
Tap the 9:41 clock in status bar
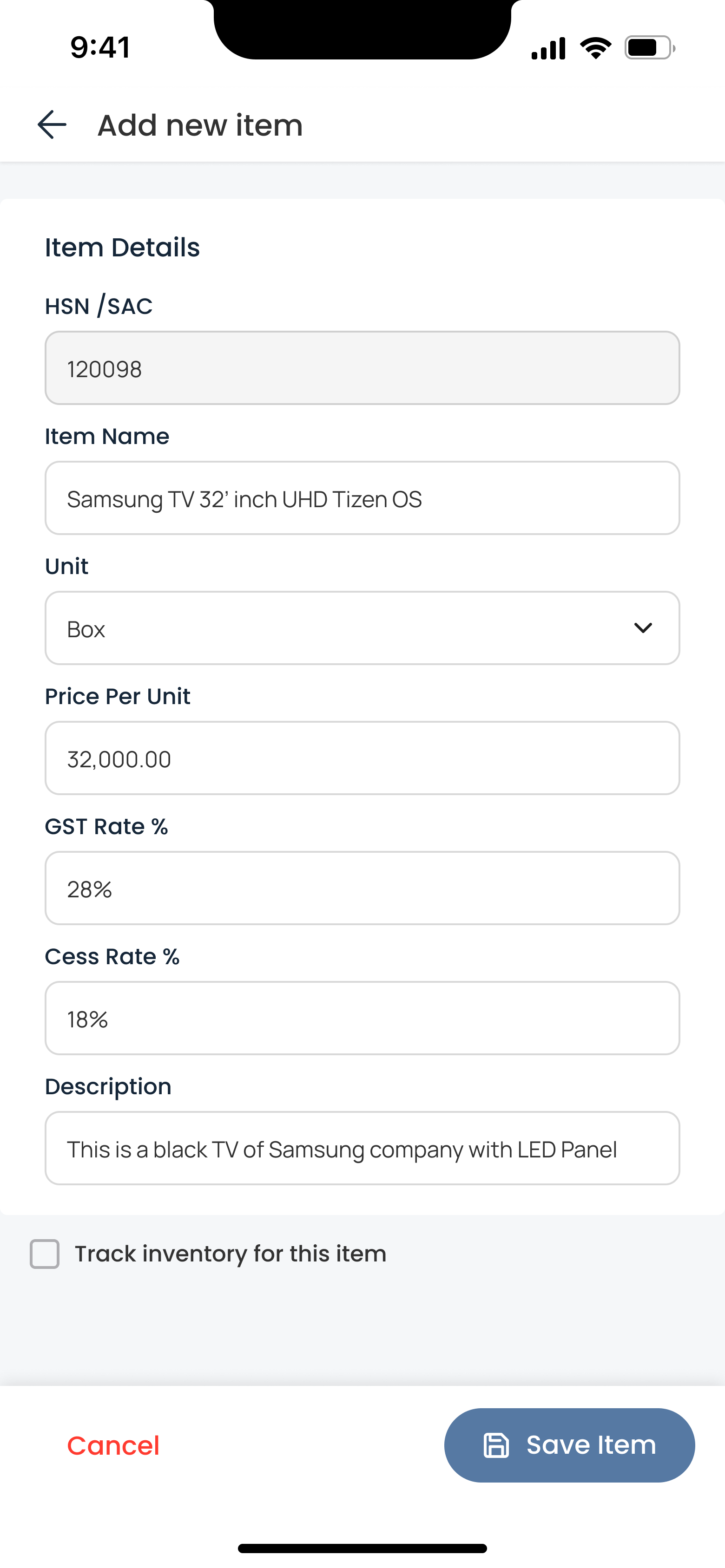click(x=100, y=47)
